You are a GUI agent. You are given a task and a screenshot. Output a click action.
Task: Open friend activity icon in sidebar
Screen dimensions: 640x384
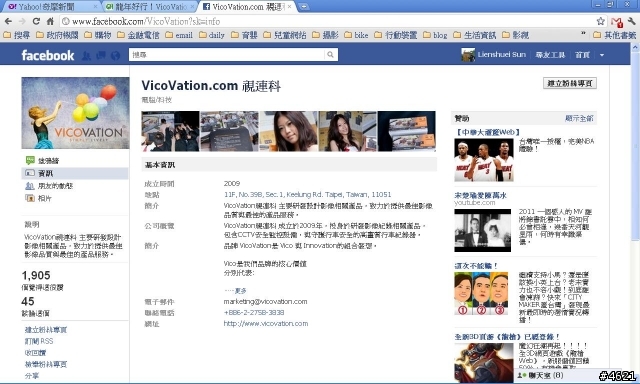30,186
